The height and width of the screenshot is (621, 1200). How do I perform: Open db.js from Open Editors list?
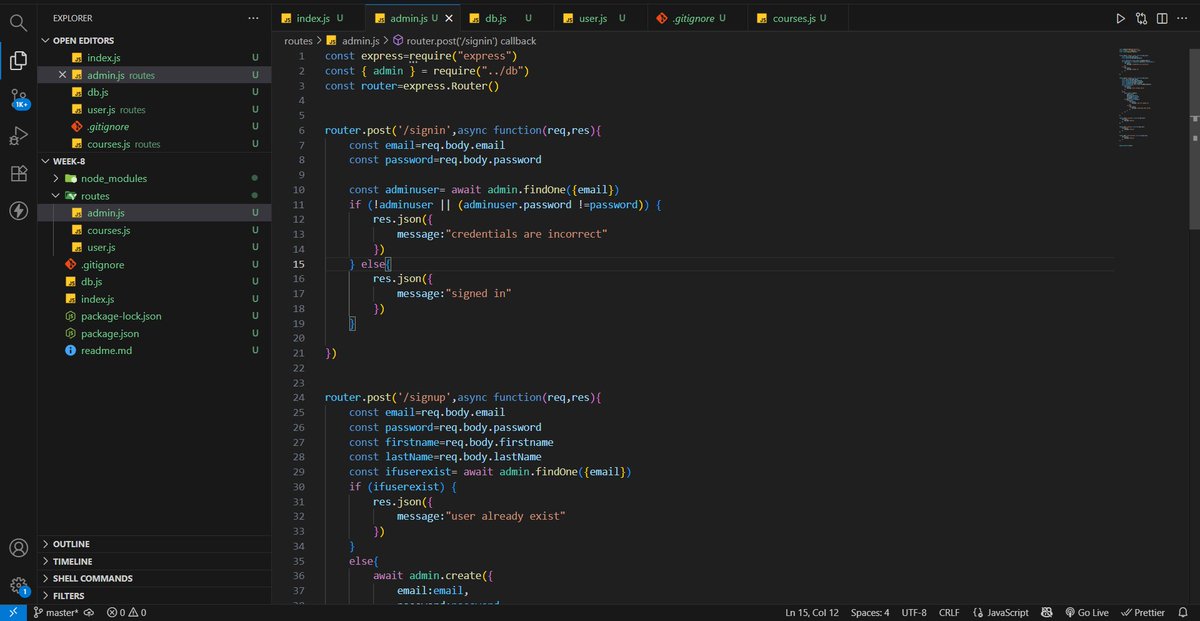click(154, 92)
